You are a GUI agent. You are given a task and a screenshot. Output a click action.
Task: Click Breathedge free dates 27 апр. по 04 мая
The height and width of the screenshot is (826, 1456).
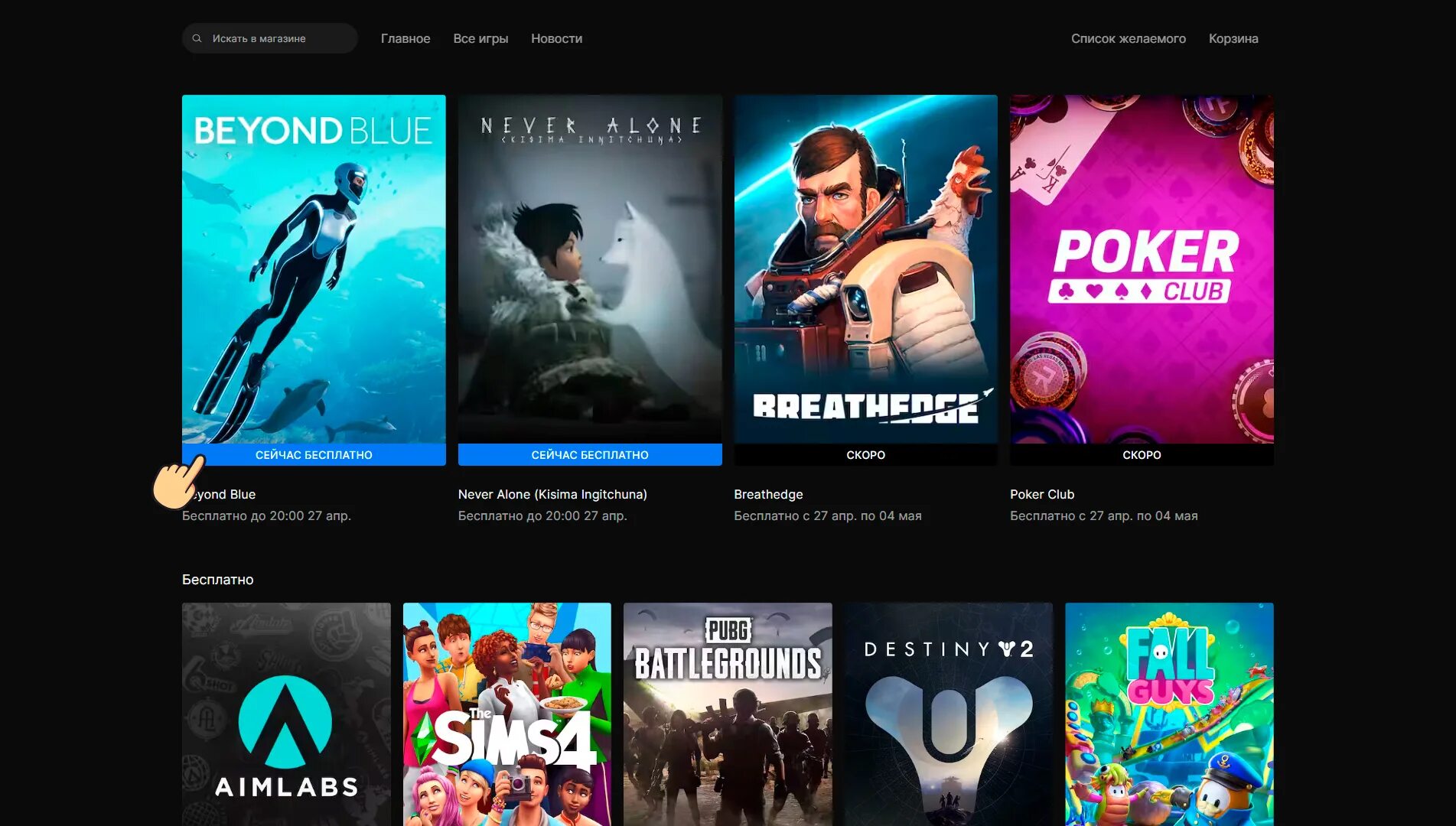pos(828,515)
